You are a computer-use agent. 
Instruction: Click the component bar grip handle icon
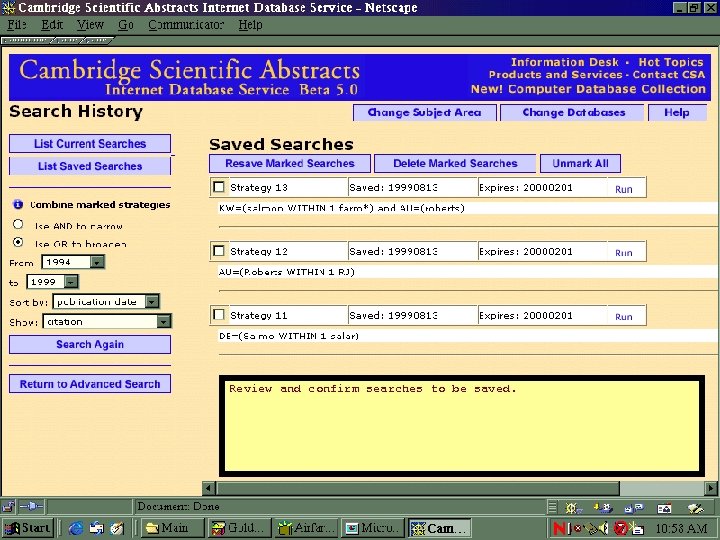click(552, 507)
